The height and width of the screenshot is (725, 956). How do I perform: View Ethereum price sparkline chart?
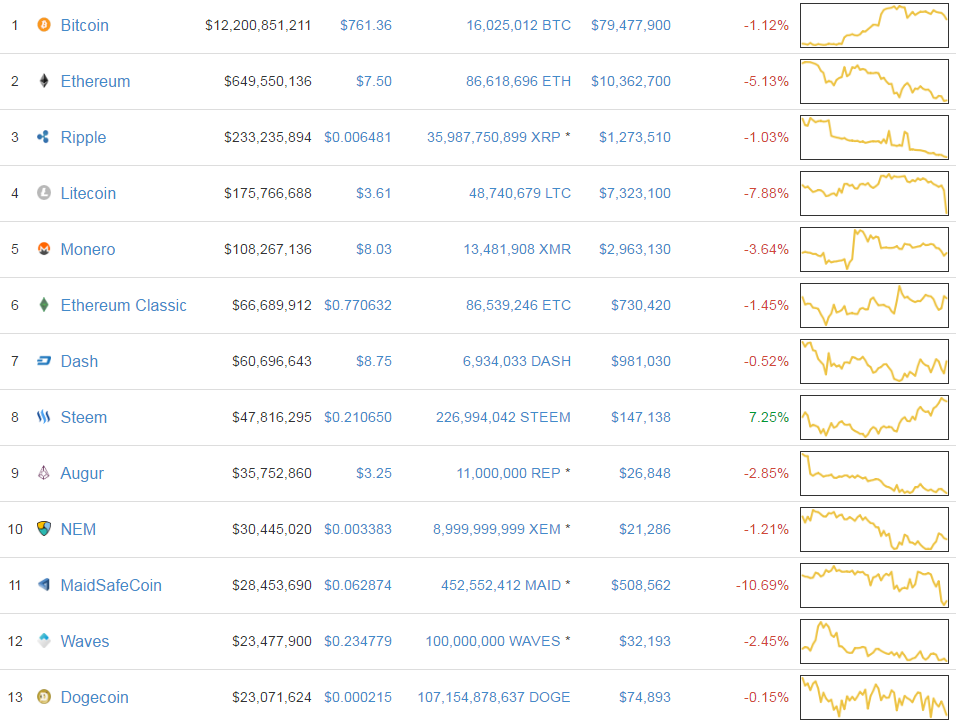[874, 82]
